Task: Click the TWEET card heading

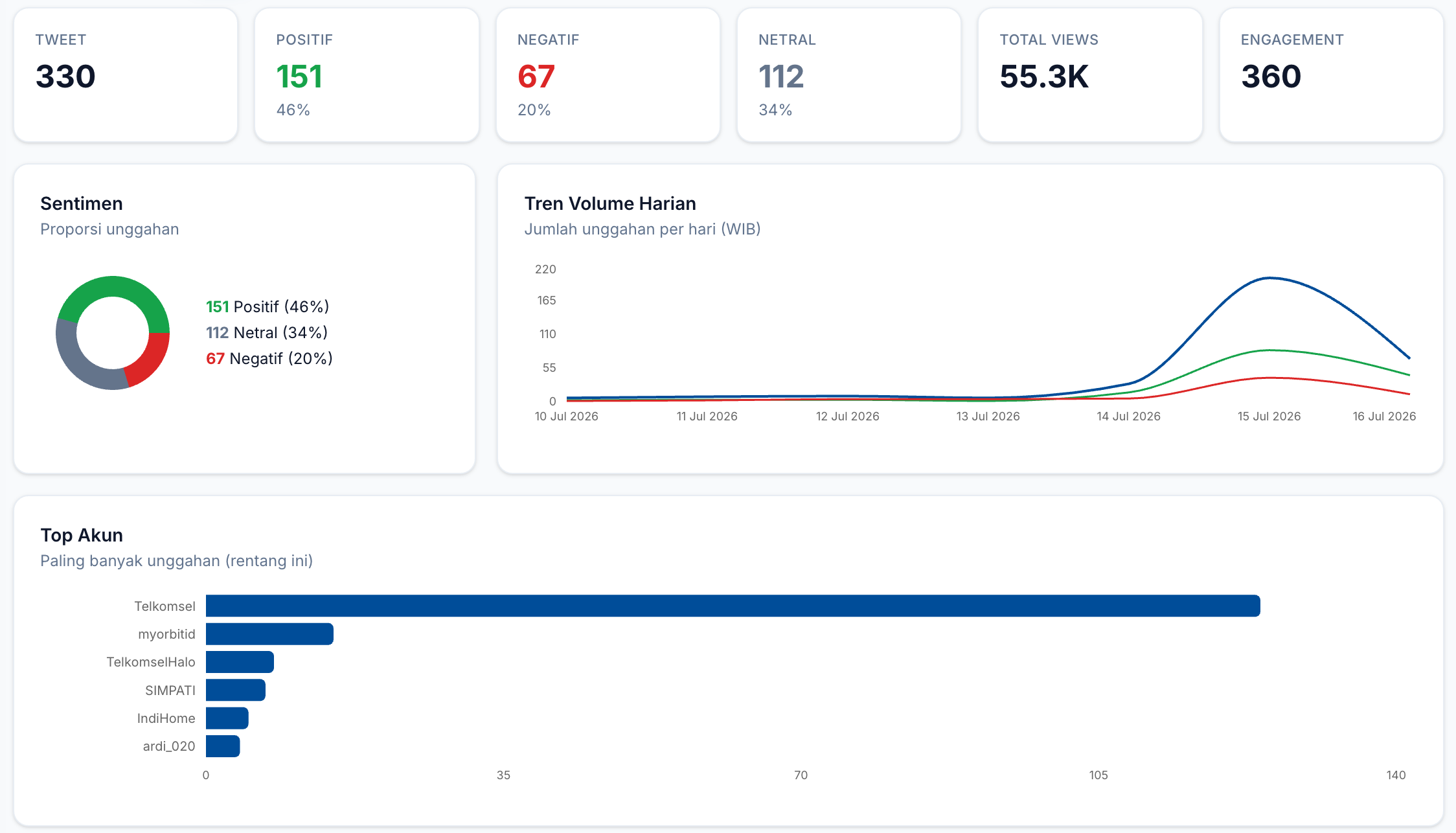Action: point(61,40)
